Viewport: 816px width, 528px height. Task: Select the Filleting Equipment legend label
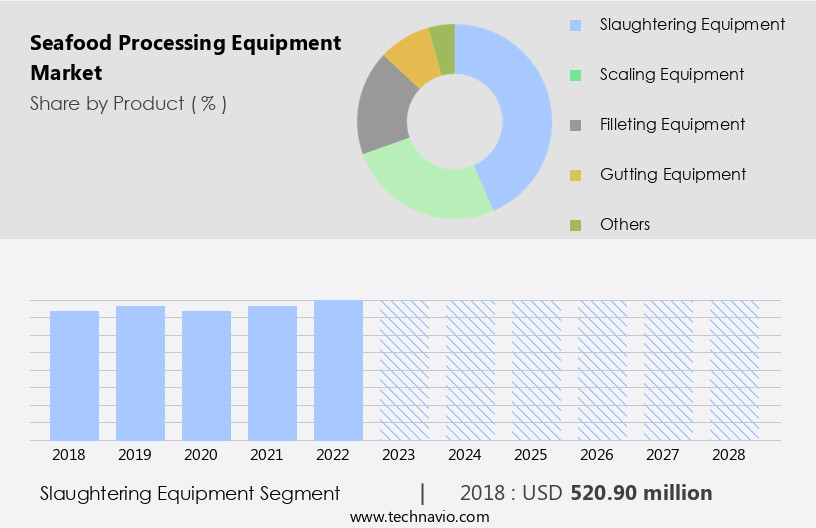672,125
